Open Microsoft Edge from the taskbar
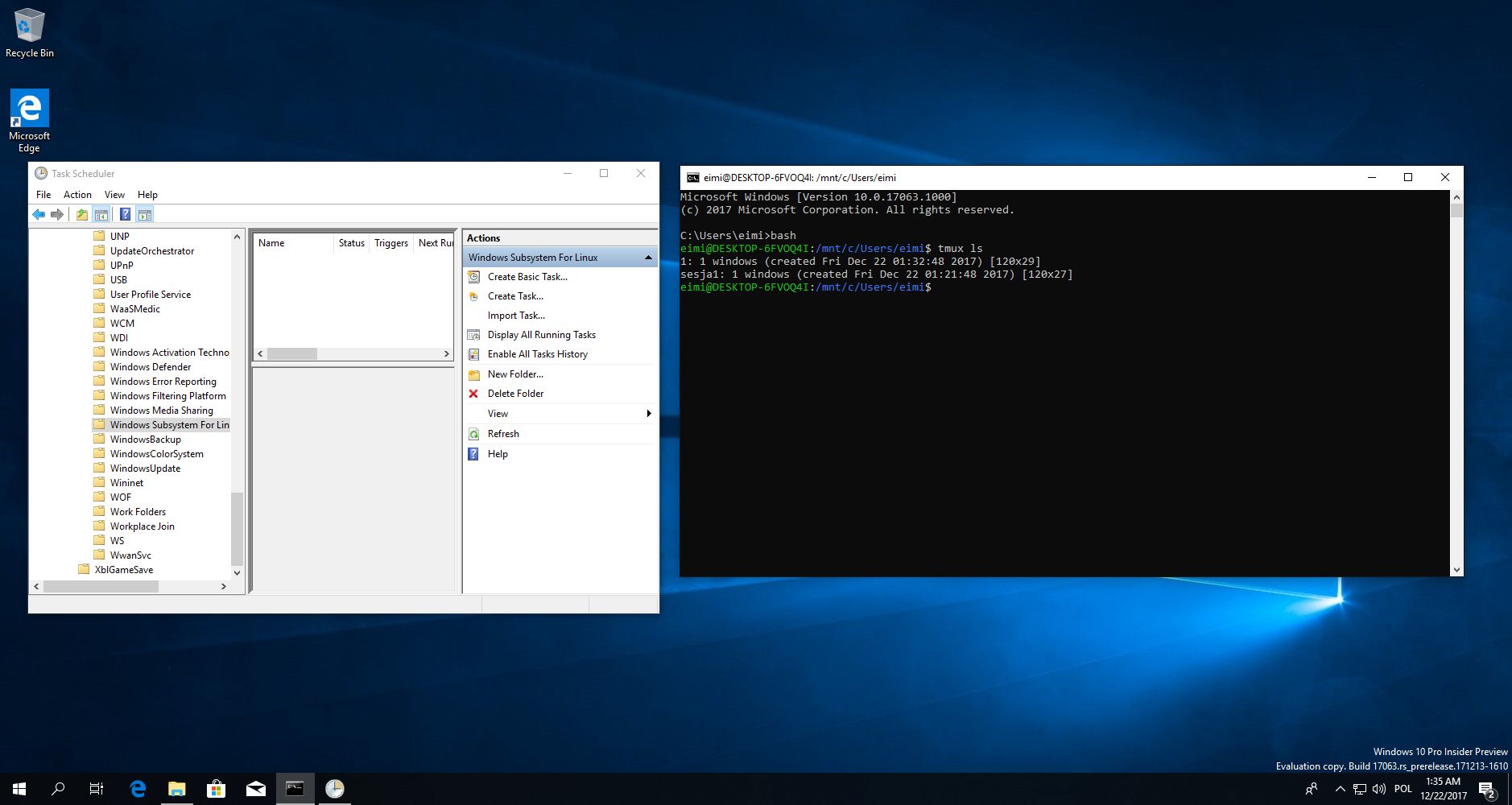The width and height of the screenshot is (1512, 805). [138, 789]
